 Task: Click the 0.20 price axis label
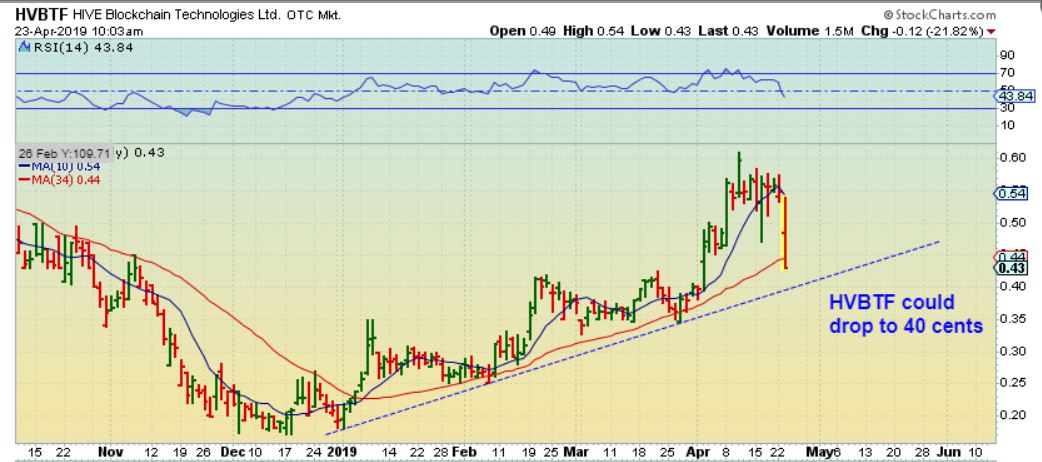pyautogui.click(x=1015, y=414)
